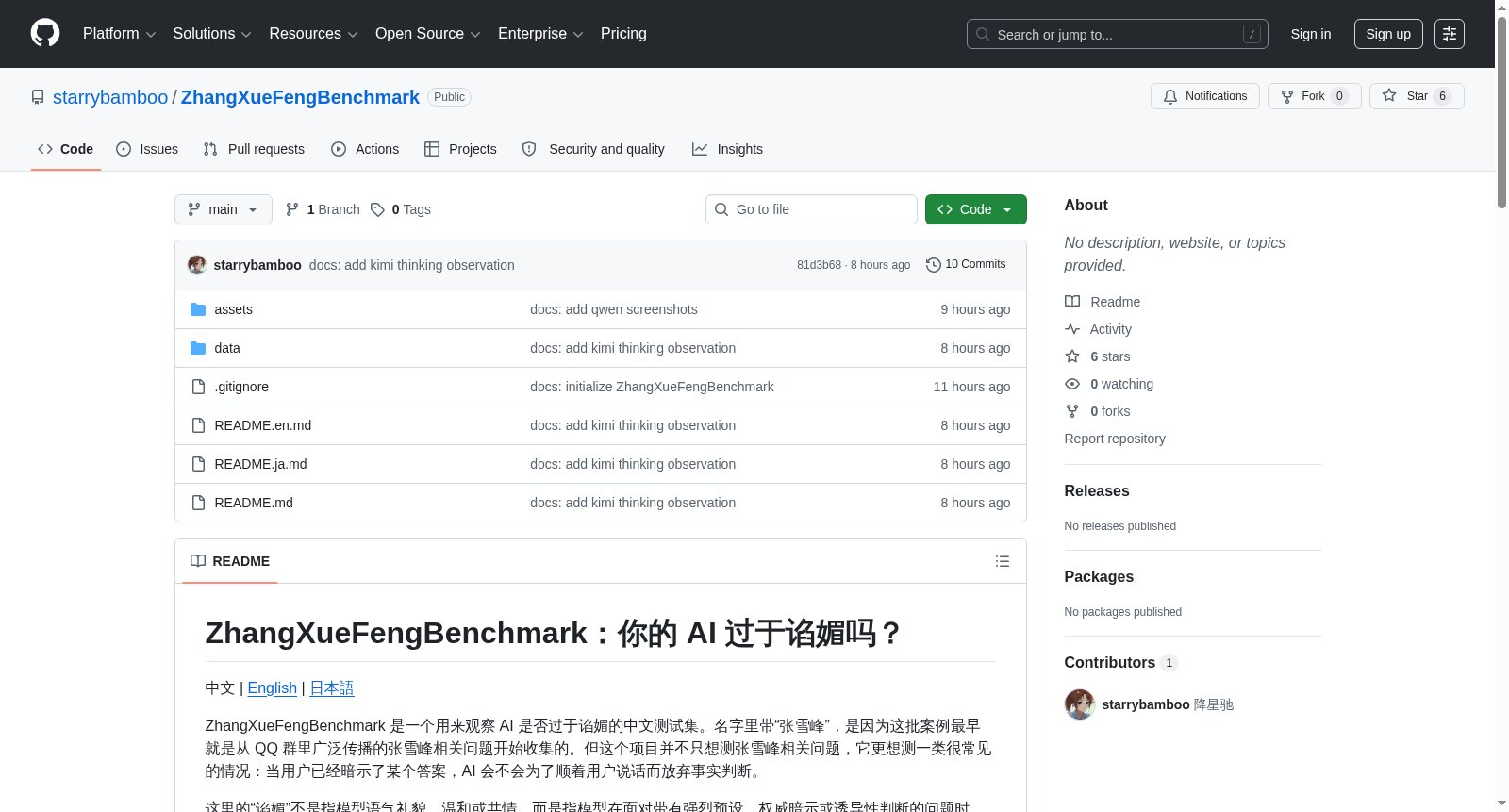This screenshot has height=812, width=1509.
Task: Star this repository
Action: click(x=1417, y=96)
